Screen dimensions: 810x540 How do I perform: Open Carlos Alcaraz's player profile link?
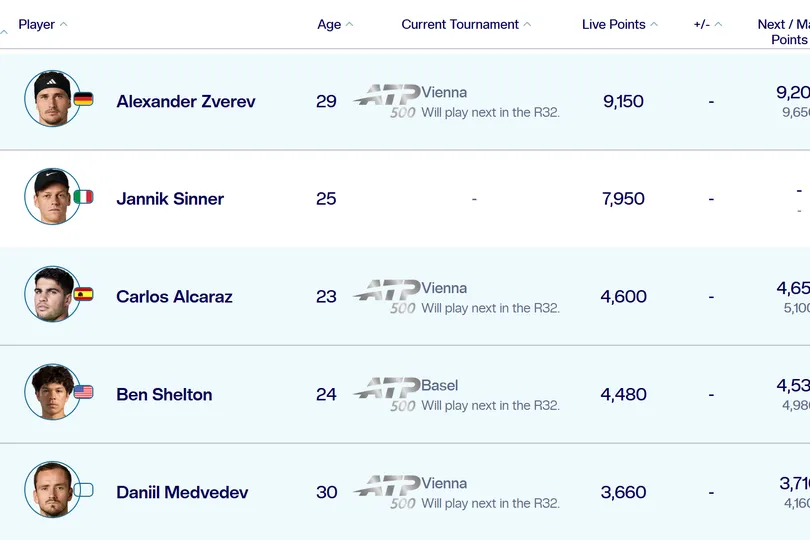click(x=174, y=297)
